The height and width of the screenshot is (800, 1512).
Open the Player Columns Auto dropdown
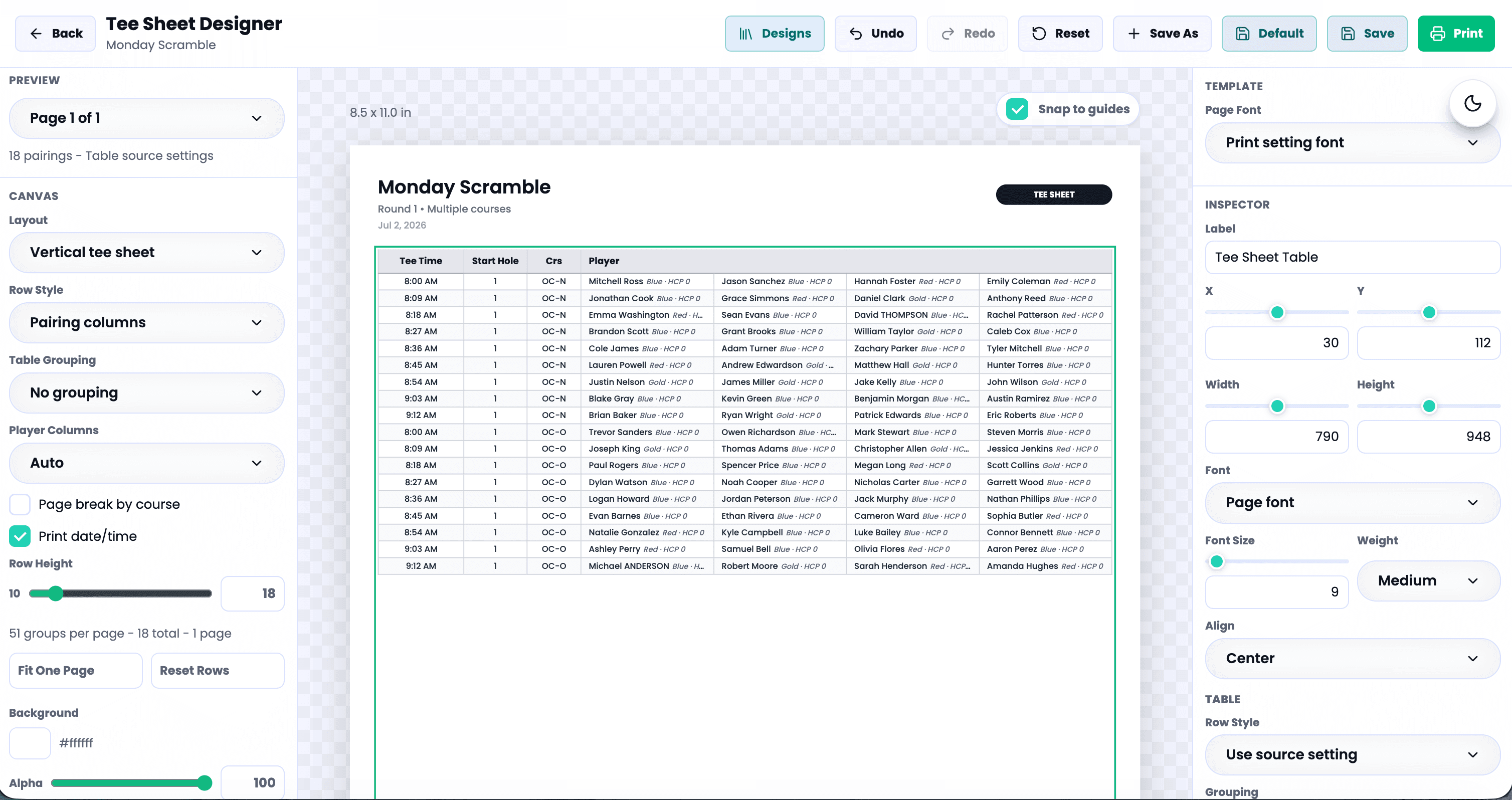[x=147, y=463]
